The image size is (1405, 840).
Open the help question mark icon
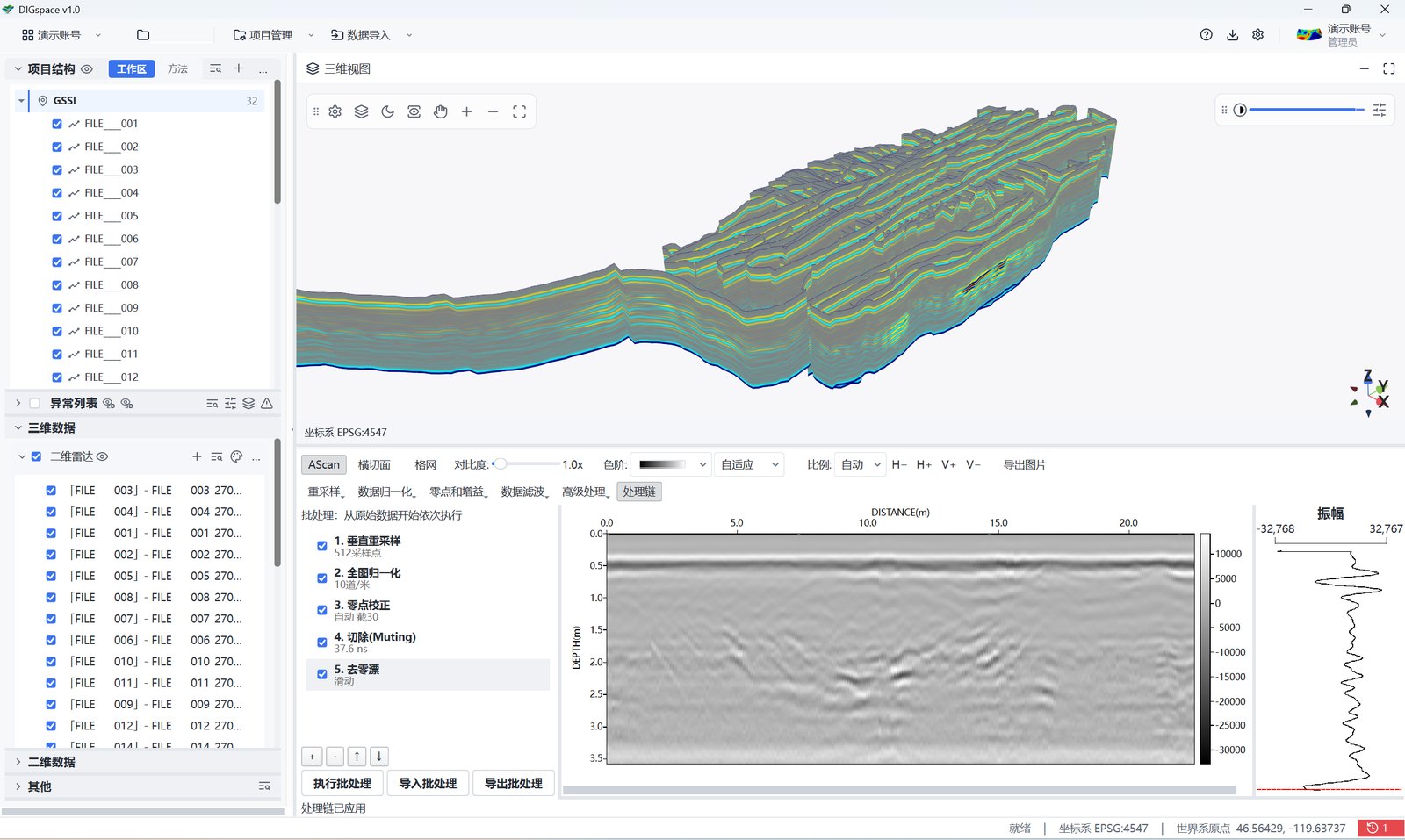1206,35
